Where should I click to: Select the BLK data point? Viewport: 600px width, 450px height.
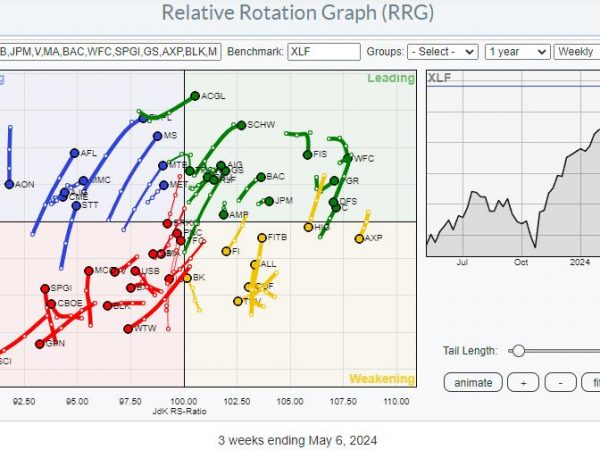tap(108, 306)
